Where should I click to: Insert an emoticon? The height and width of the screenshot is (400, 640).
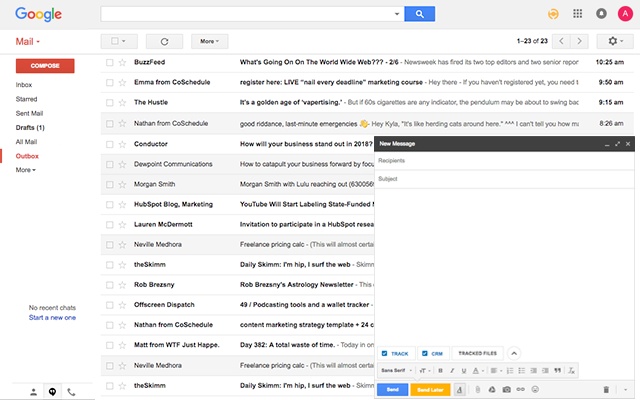click(x=535, y=389)
